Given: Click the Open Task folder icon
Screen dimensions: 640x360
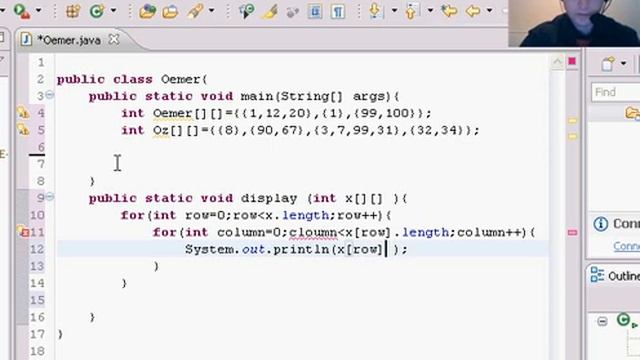Looking at the screenshot, I should point(170,11).
